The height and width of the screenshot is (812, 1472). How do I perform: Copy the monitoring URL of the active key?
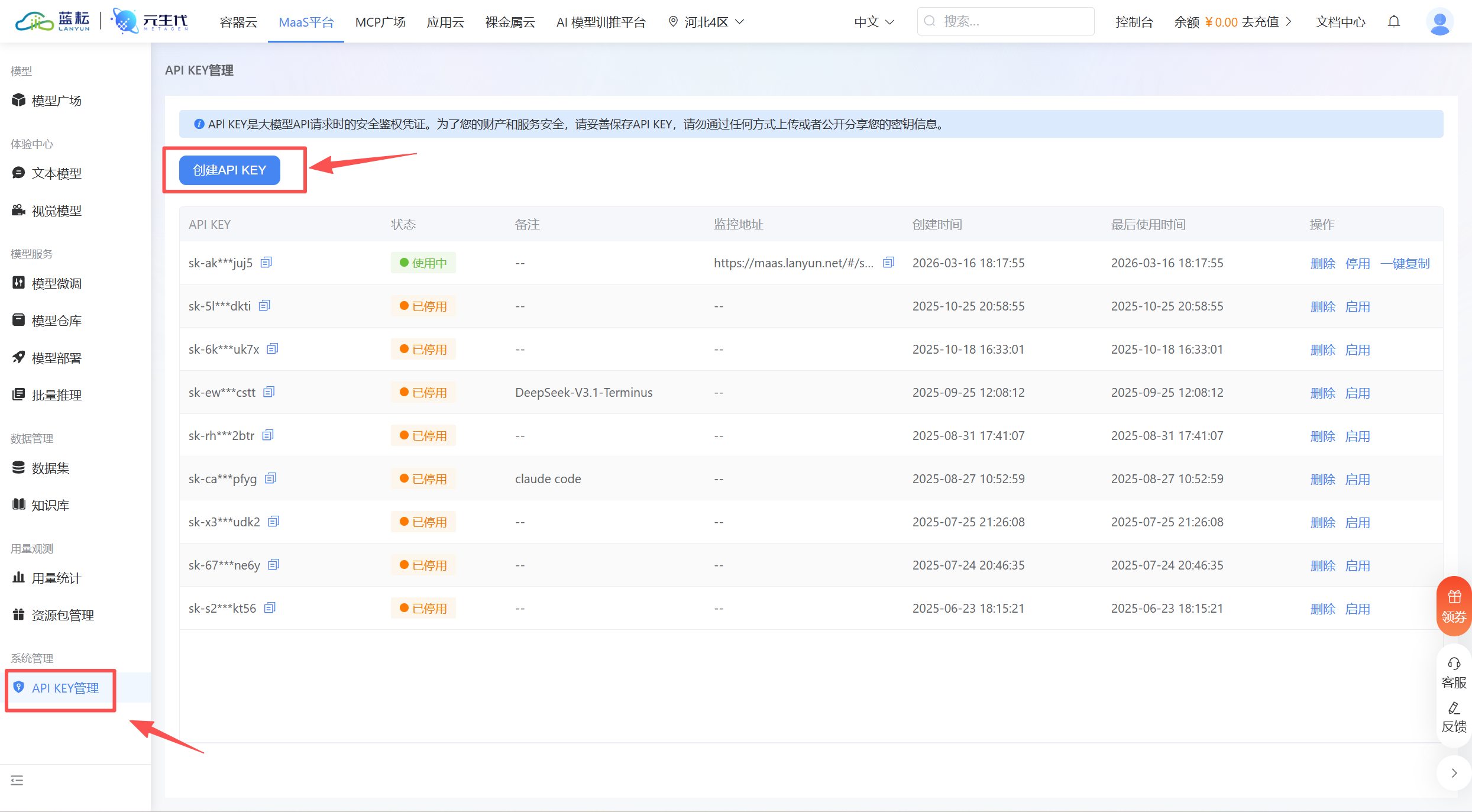click(888, 262)
